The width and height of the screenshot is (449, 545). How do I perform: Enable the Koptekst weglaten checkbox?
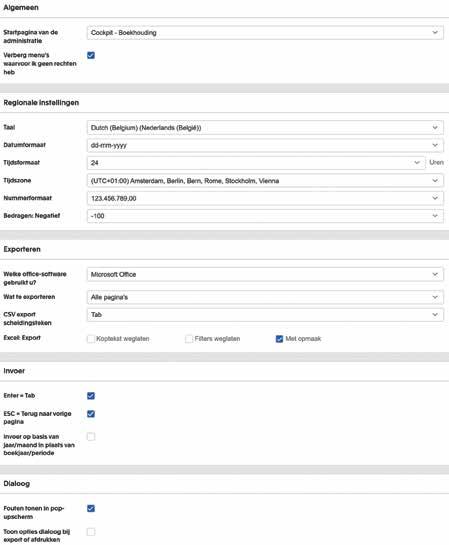point(91,339)
